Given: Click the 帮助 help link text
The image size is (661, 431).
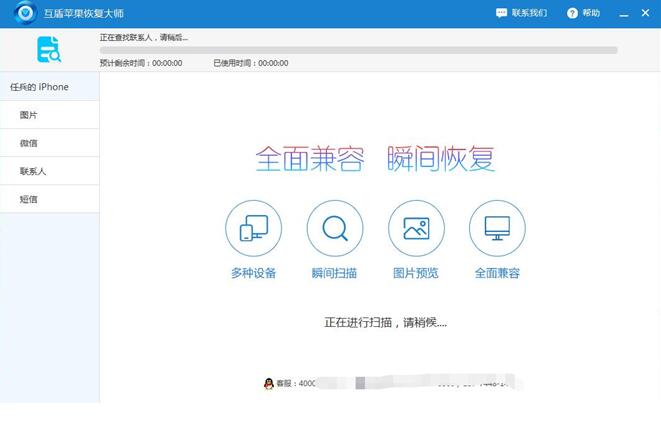Looking at the screenshot, I should coord(591,13).
